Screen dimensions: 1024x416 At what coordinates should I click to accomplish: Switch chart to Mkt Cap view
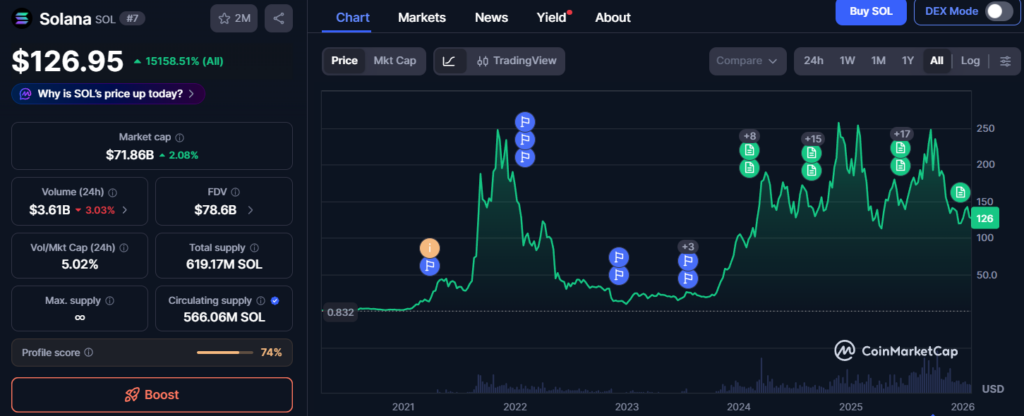pyautogui.click(x=394, y=61)
